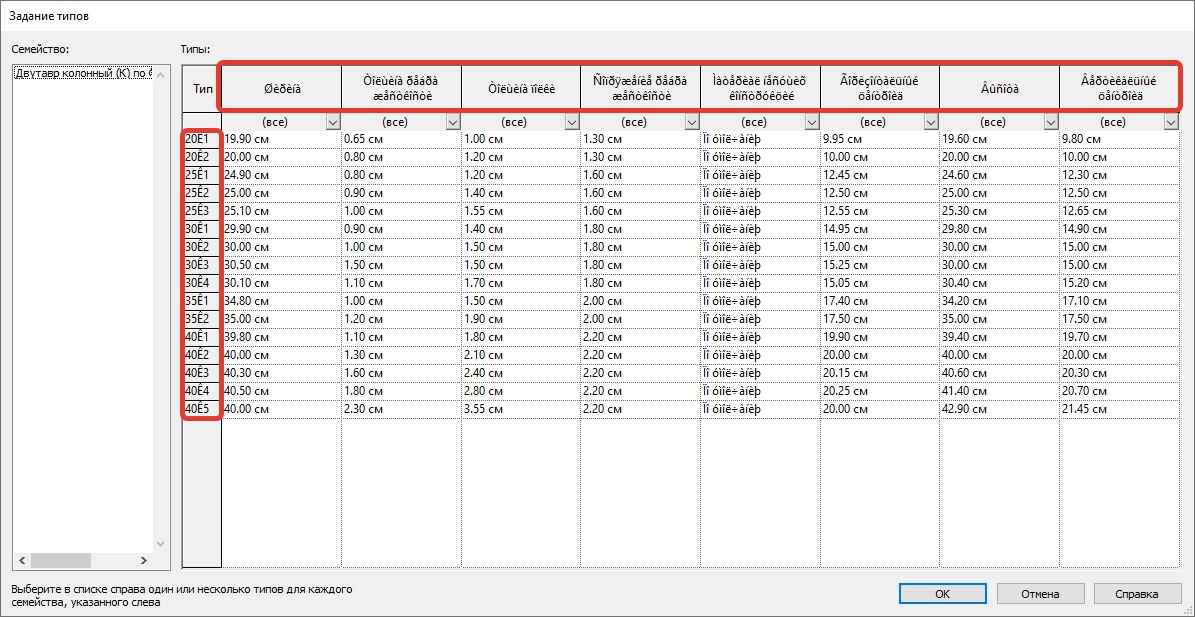Open filter dropdown of column with 19.60 см

click(1051, 122)
